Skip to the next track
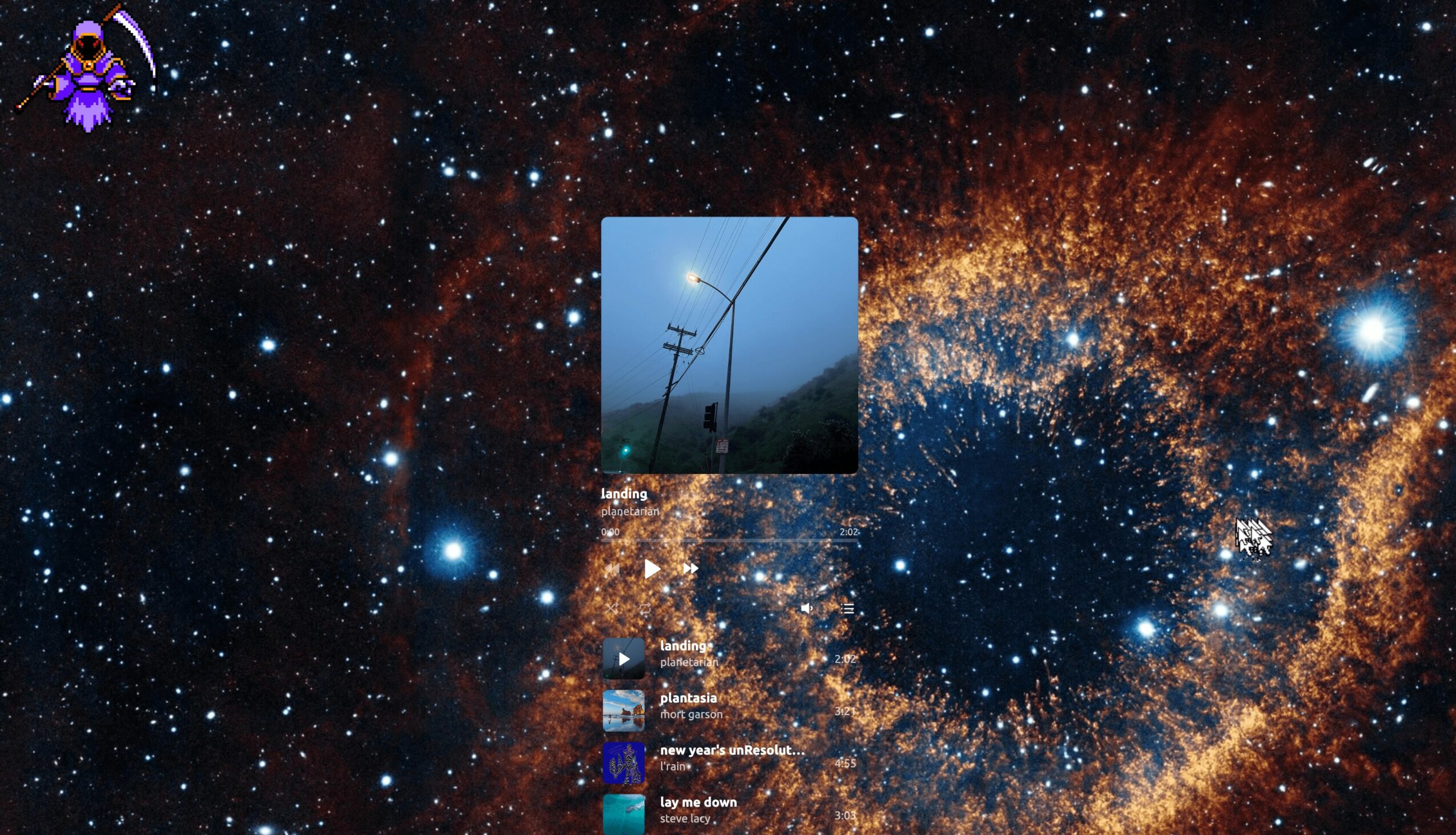Image resolution: width=1456 pixels, height=835 pixels. [690, 568]
